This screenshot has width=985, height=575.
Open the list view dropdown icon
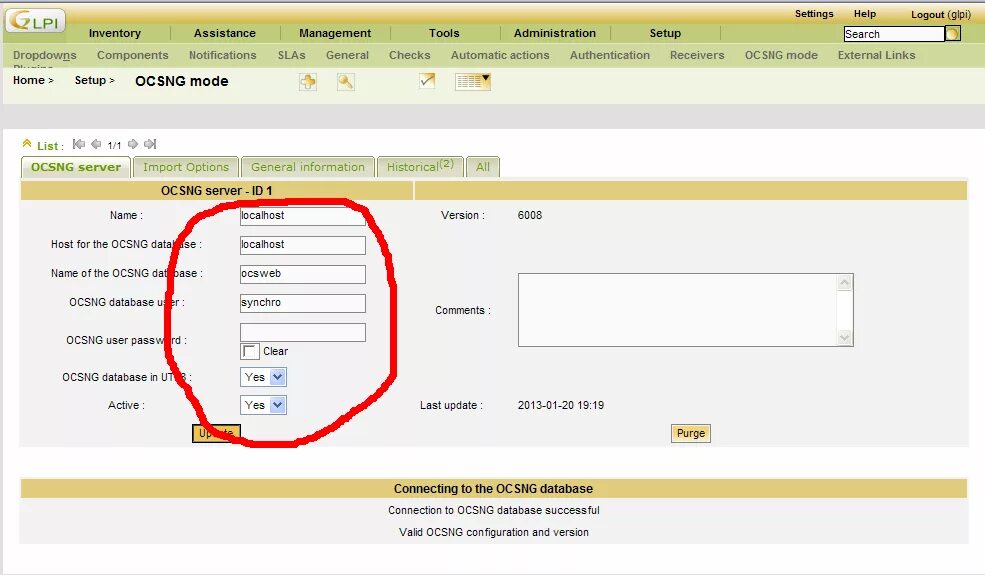click(x=473, y=81)
